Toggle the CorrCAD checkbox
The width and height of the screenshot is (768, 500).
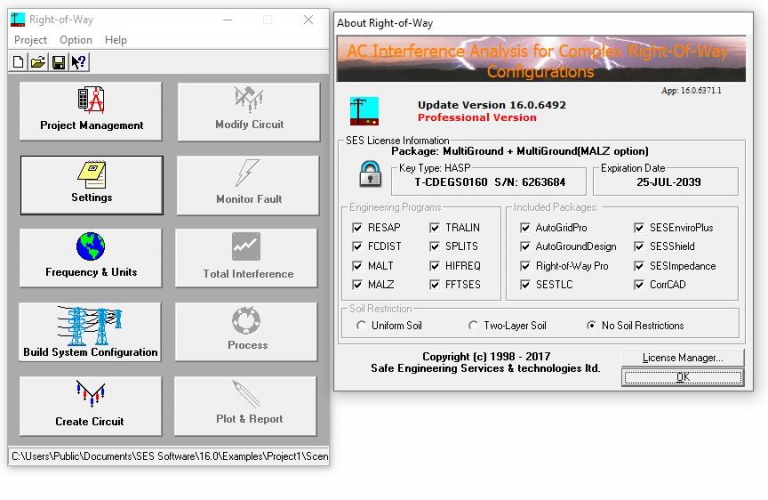(639, 285)
